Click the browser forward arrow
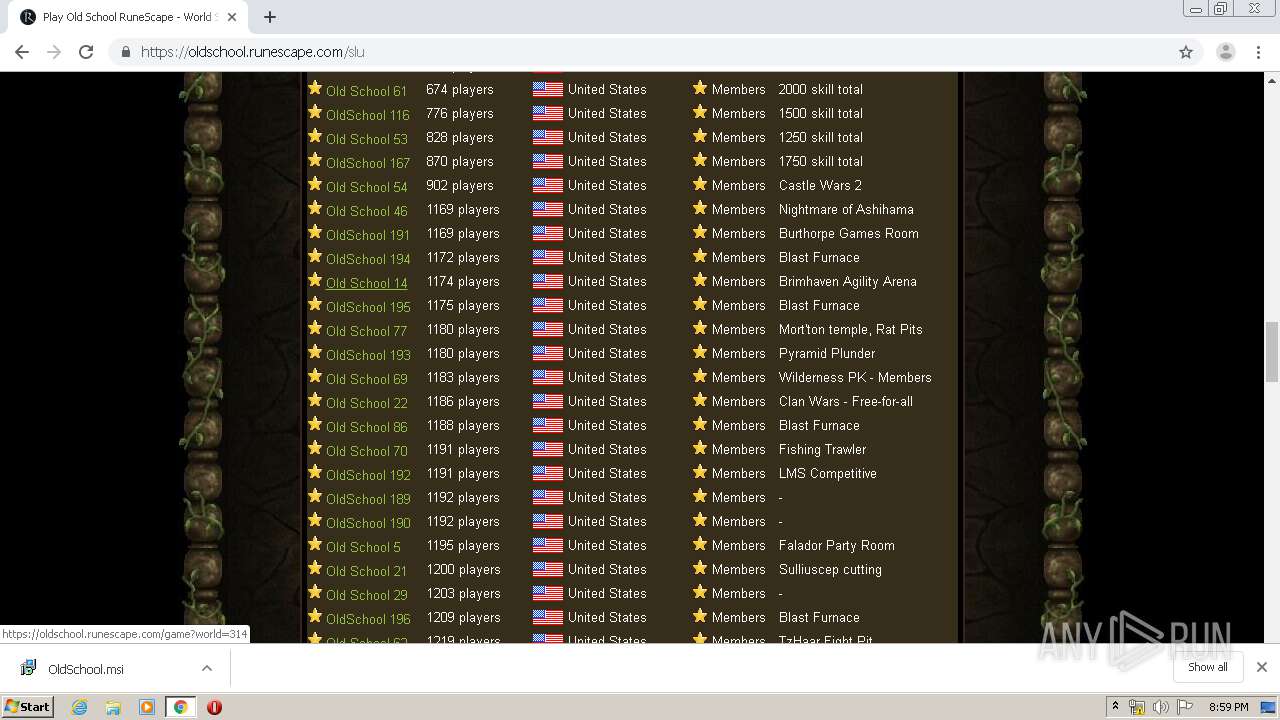The width and height of the screenshot is (1280, 720). 54,52
